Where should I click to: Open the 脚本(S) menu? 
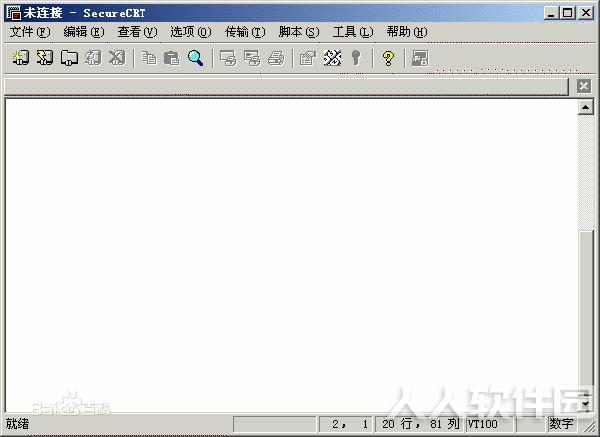tap(299, 32)
